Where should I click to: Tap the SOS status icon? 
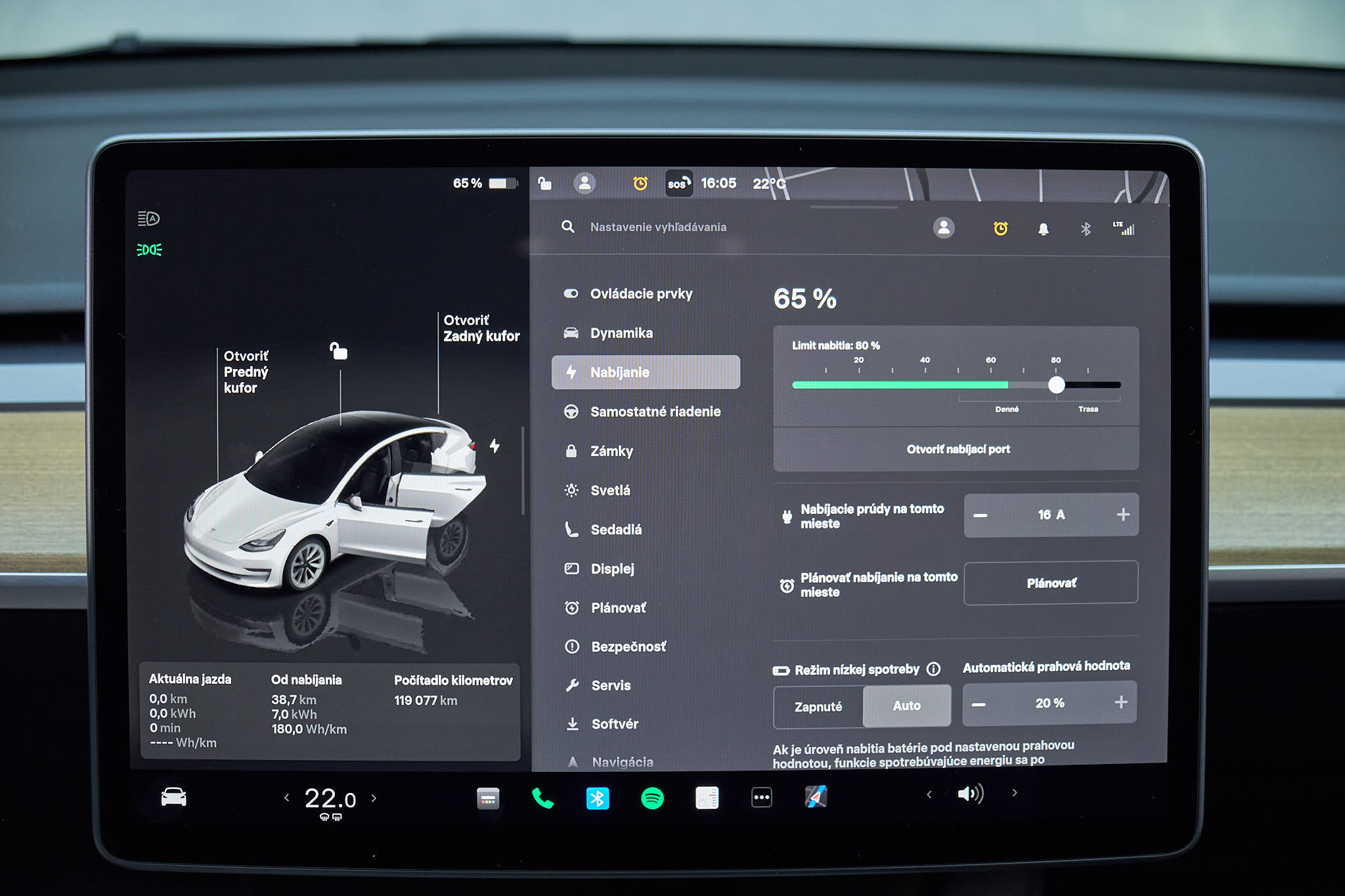(x=678, y=183)
